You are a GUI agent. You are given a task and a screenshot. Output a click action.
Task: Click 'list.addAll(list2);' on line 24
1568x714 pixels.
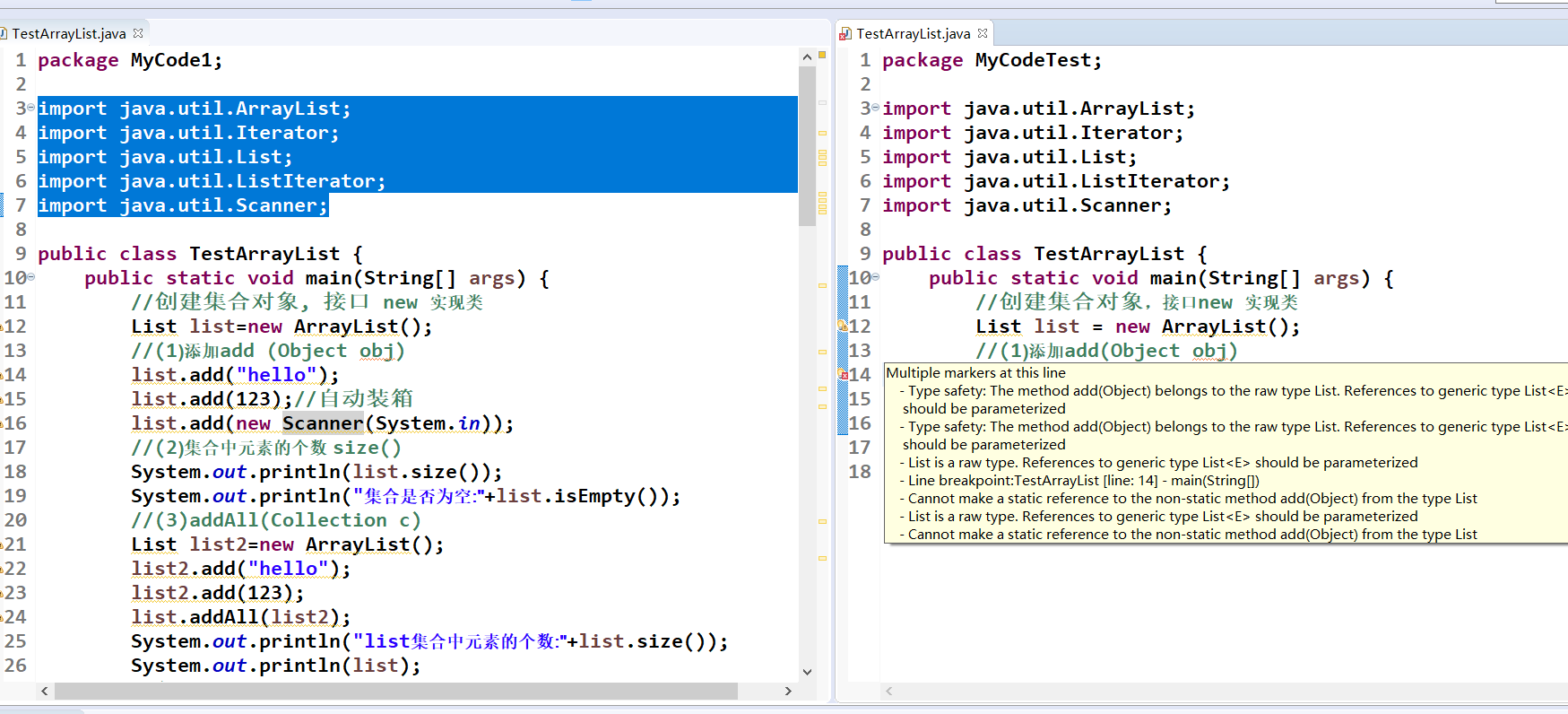(241, 617)
